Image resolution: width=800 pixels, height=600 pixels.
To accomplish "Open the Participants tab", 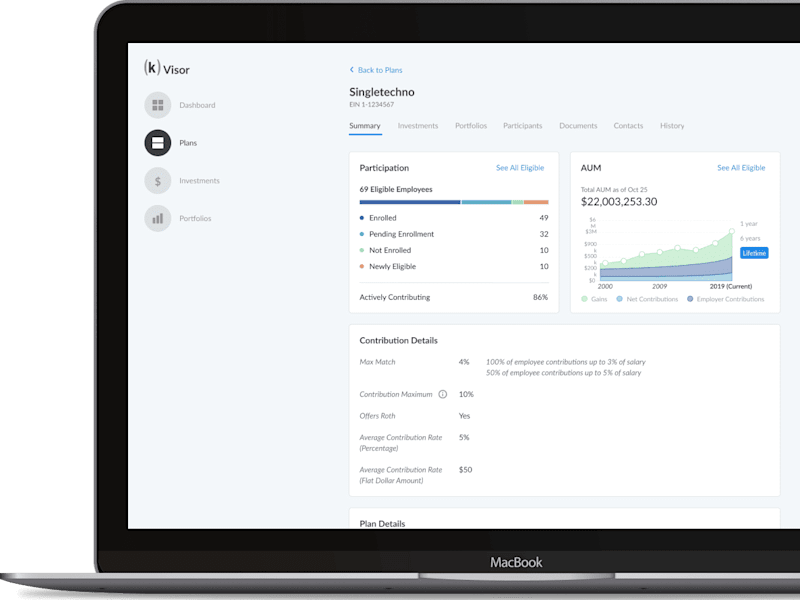I will [x=522, y=126].
